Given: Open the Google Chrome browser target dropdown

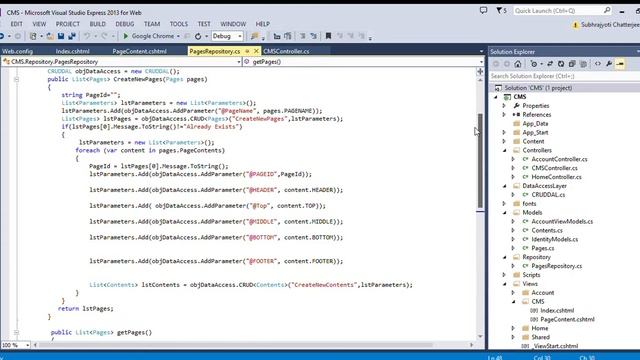Looking at the screenshot, I should [x=178, y=36].
